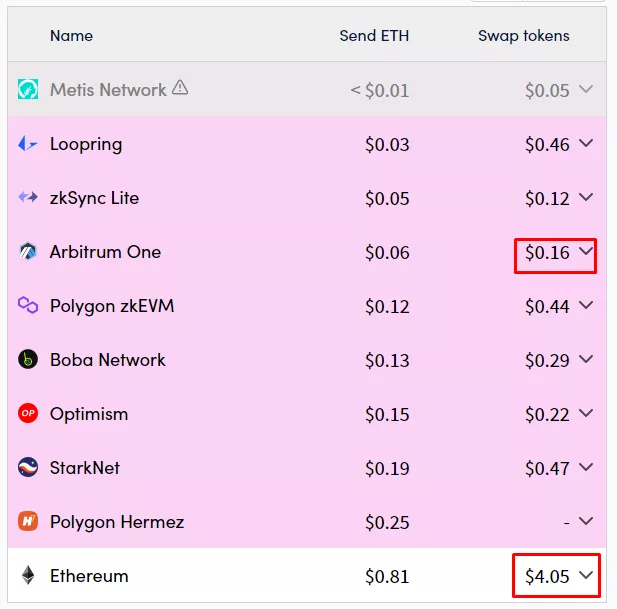
Task: Click the Metis Network warning triangle icon
Action: point(180,88)
